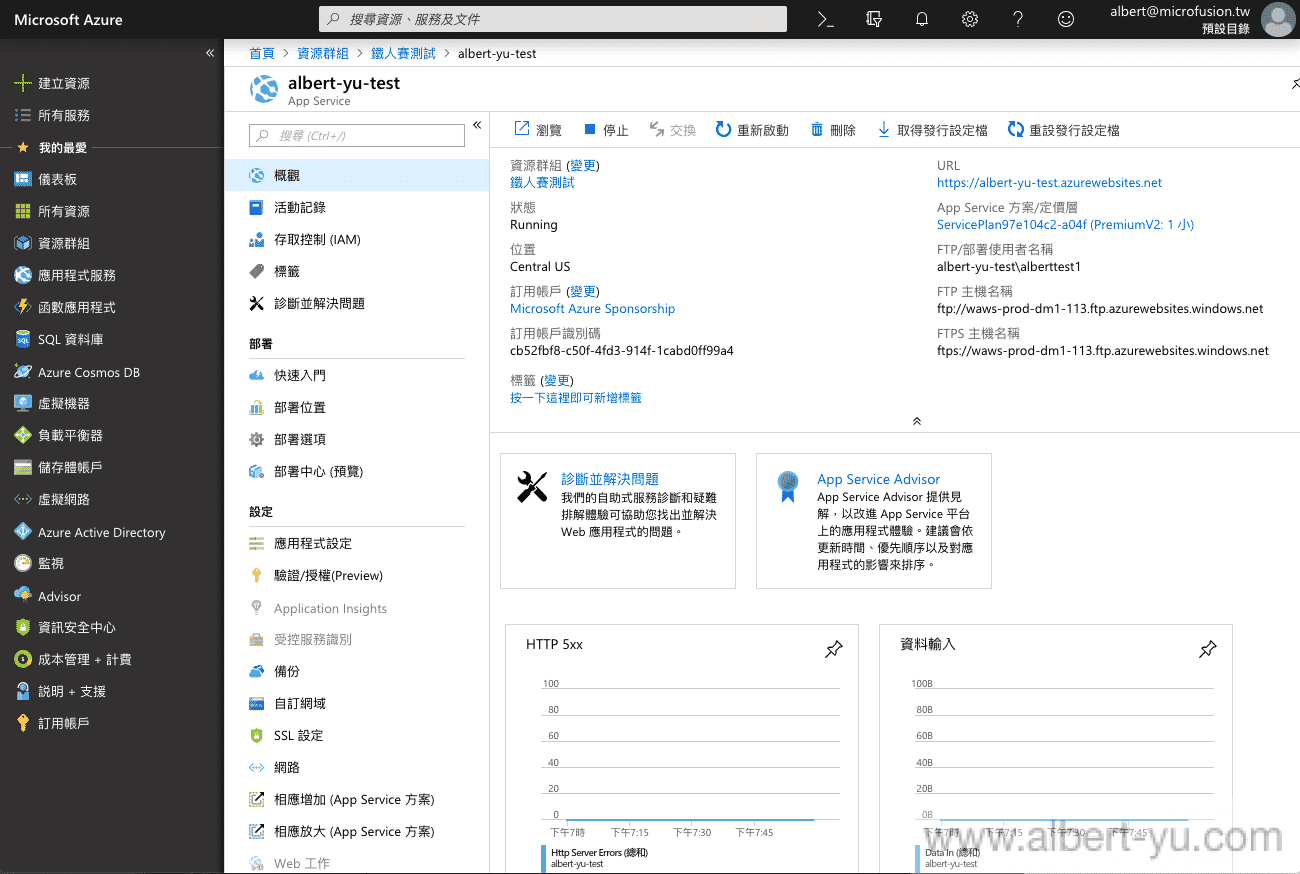Open the Microsoft Azure Sponsorship link
This screenshot has height=874, width=1300.
[x=592, y=309]
